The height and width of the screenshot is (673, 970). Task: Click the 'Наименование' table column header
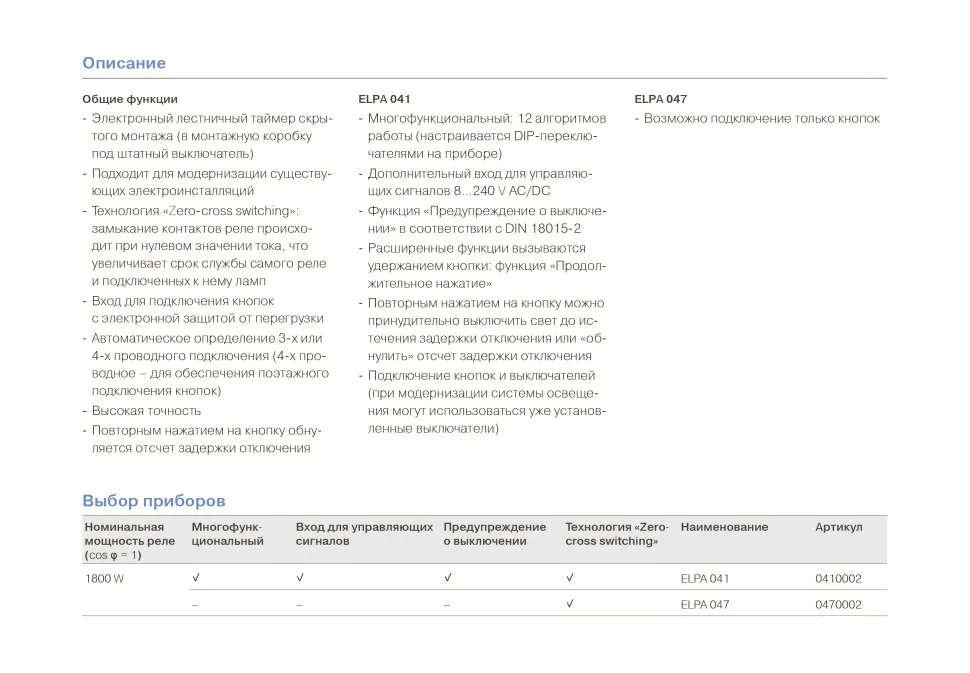[724, 527]
